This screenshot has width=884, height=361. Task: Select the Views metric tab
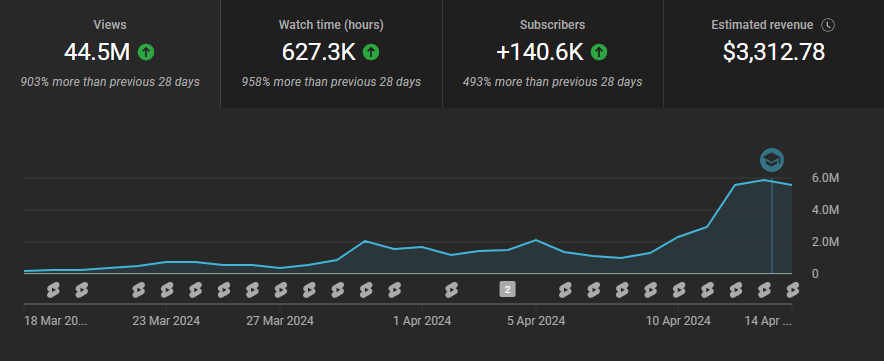110,54
